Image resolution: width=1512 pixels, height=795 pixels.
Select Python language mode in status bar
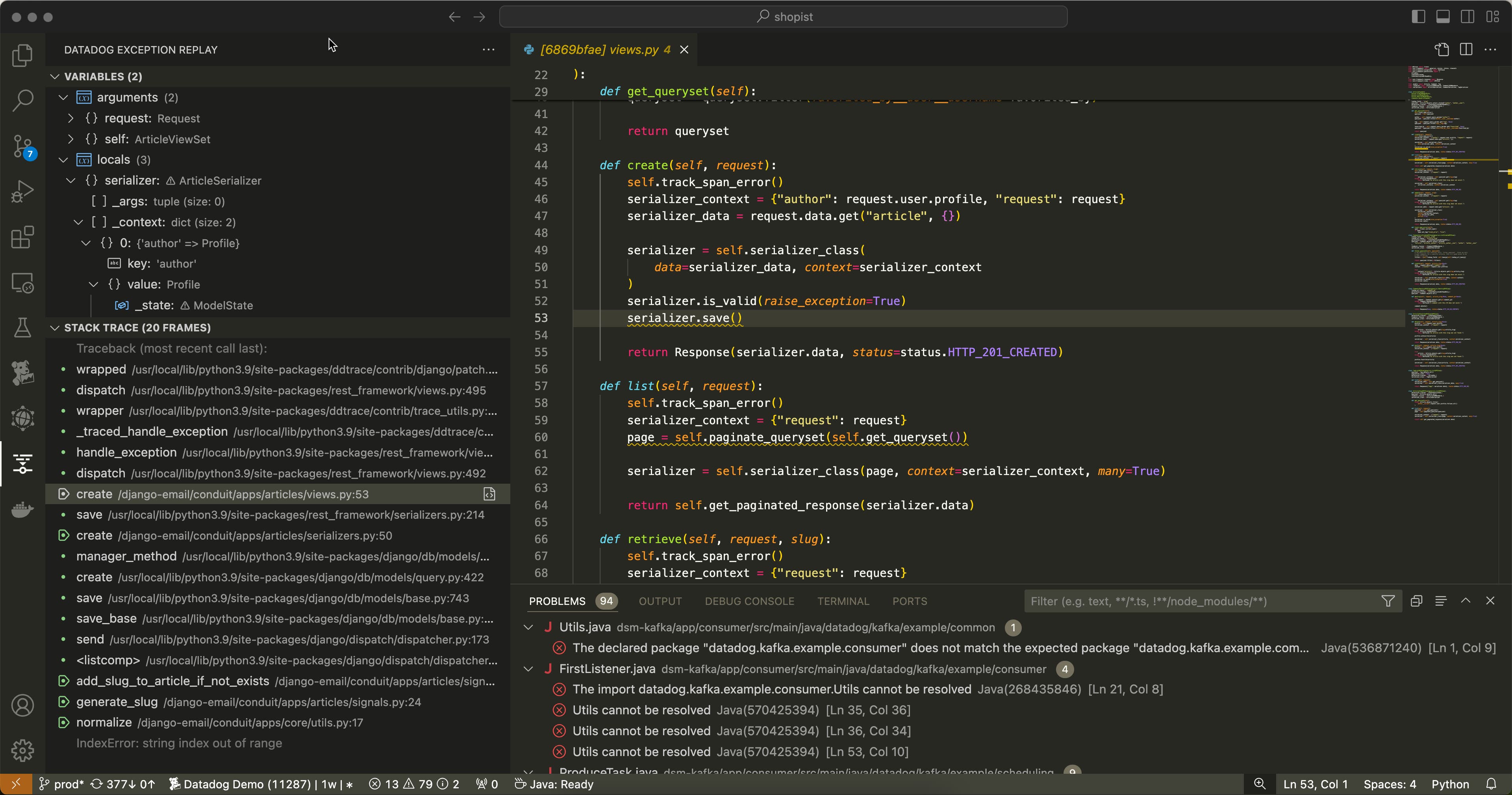(1451, 784)
